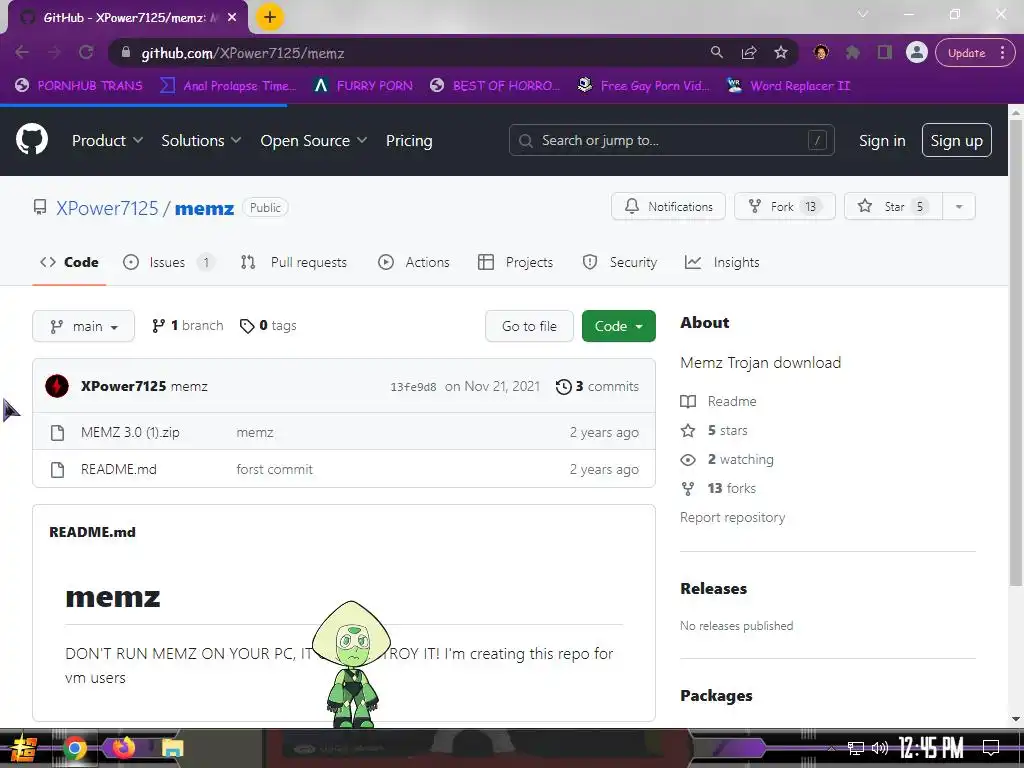Click the 13 forks link in About

(718, 488)
